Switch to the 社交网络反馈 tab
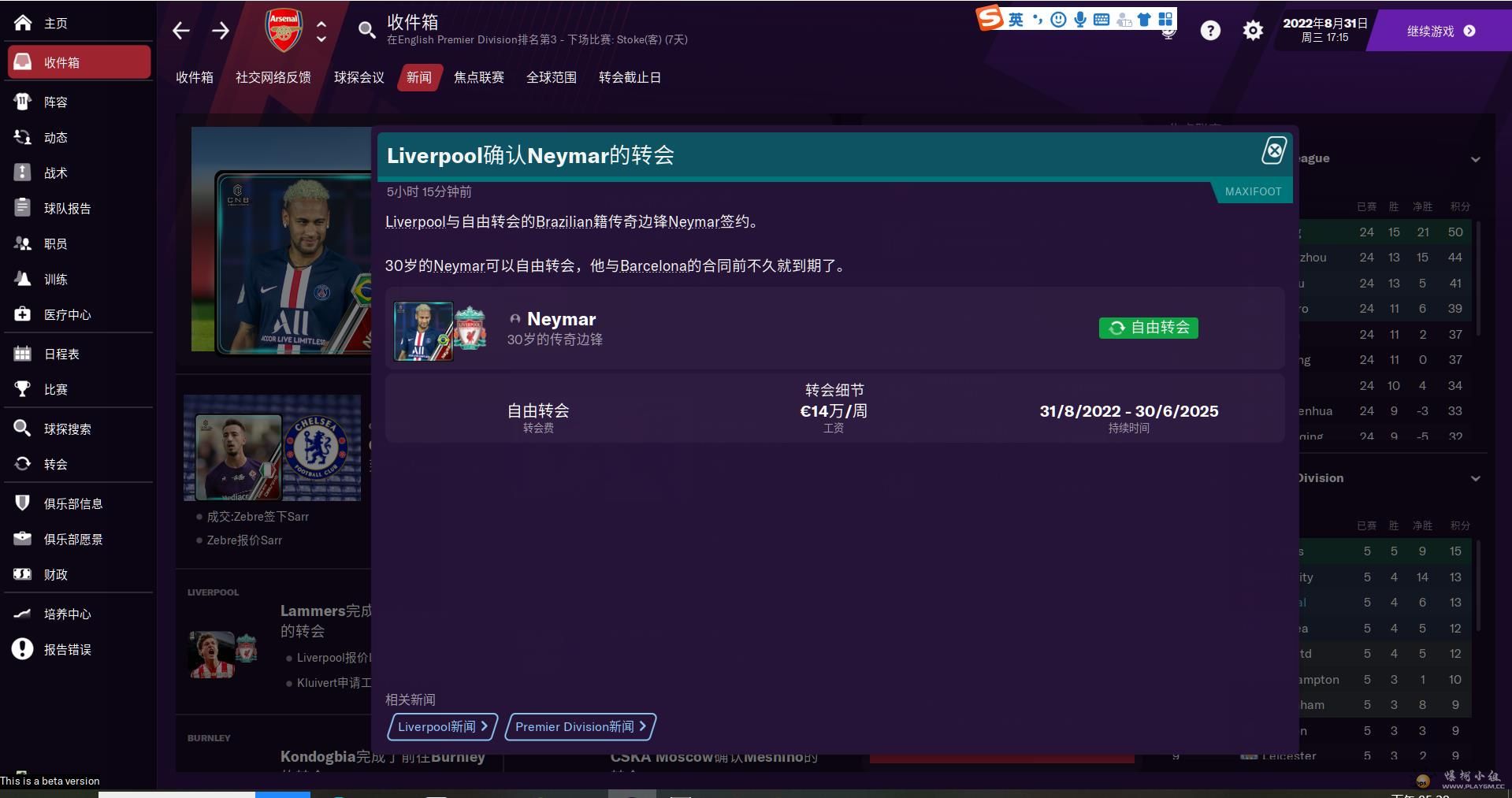The width and height of the screenshot is (1512, 798). (x=273, y=77)
